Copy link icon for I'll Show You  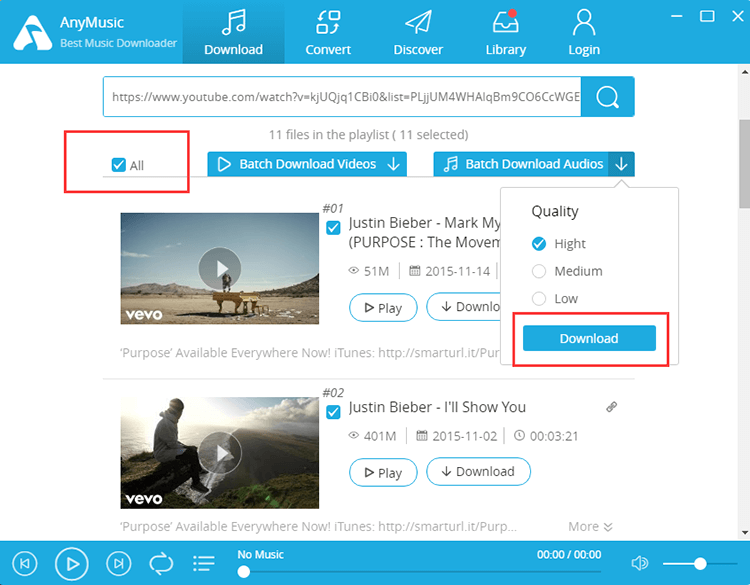611,407
